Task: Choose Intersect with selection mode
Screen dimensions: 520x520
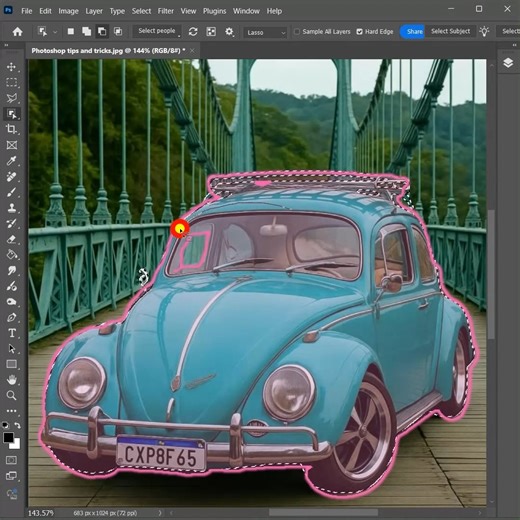Action: pos(118,31)
